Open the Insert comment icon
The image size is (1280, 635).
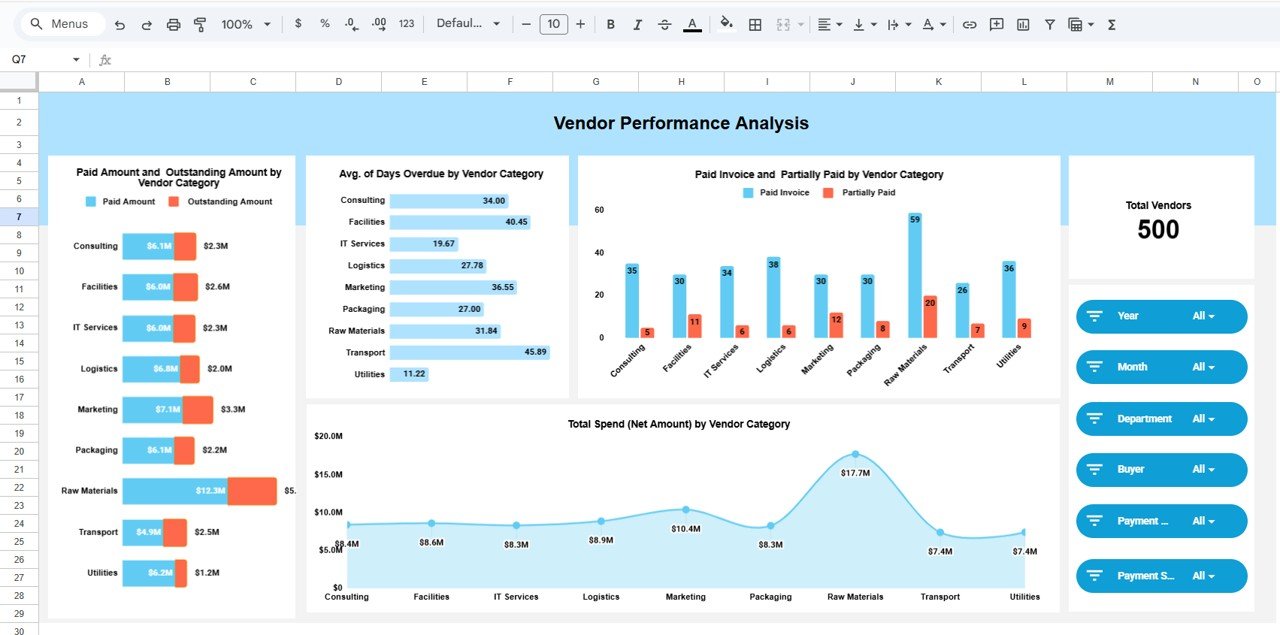(996, 23)
